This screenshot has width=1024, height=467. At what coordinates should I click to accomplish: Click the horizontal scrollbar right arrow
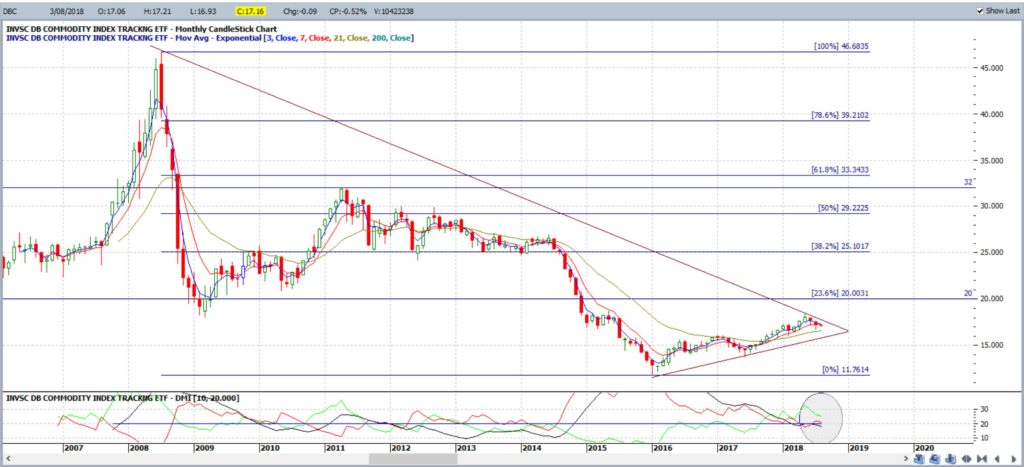click(906, 459)
